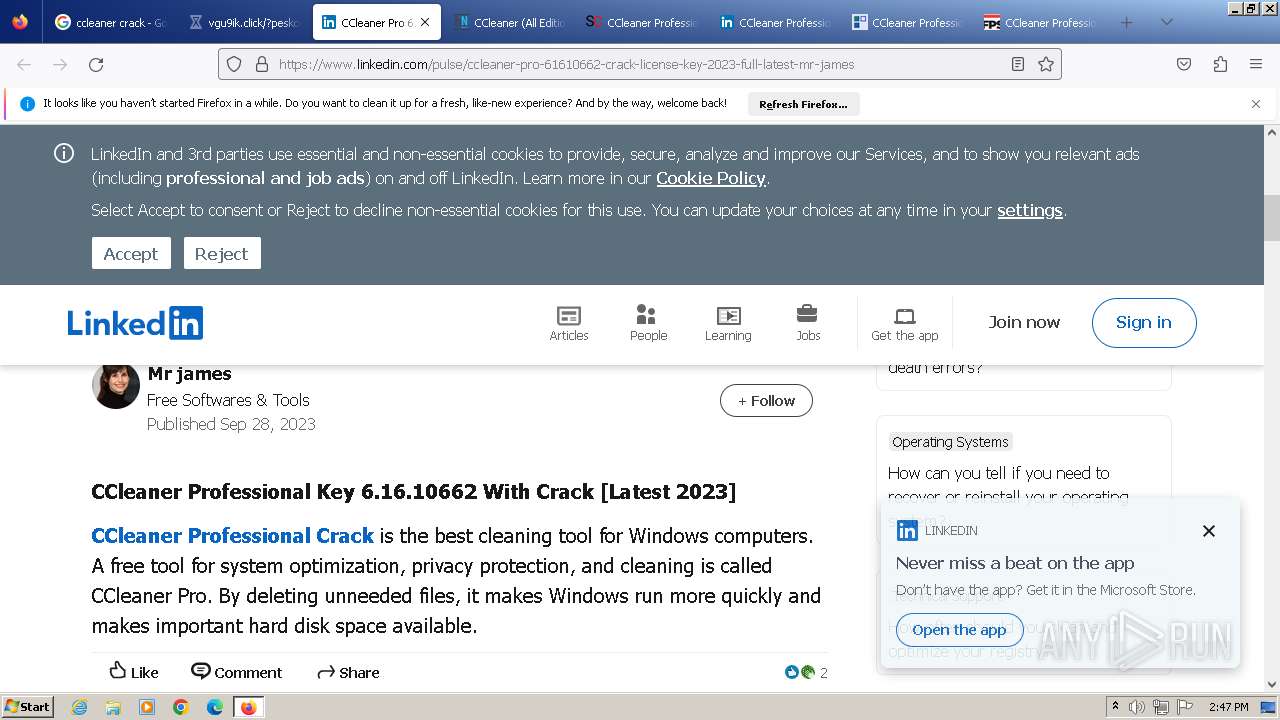Switch to the 'CCleaner (All Editions)' tab
The height and width of the screenshot is (720, 1280).
coord(509,22)
